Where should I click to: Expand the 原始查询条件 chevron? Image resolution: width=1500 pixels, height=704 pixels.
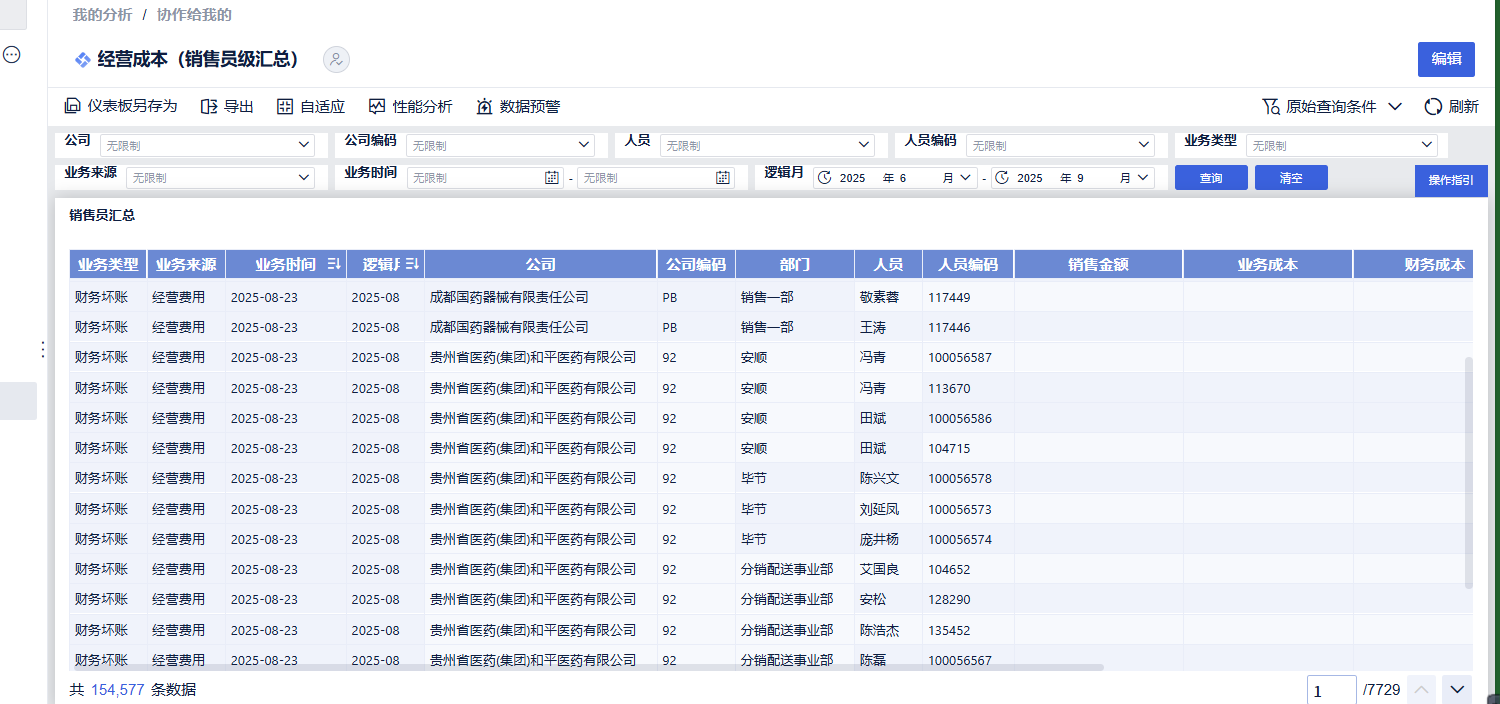click(1395, 106)
